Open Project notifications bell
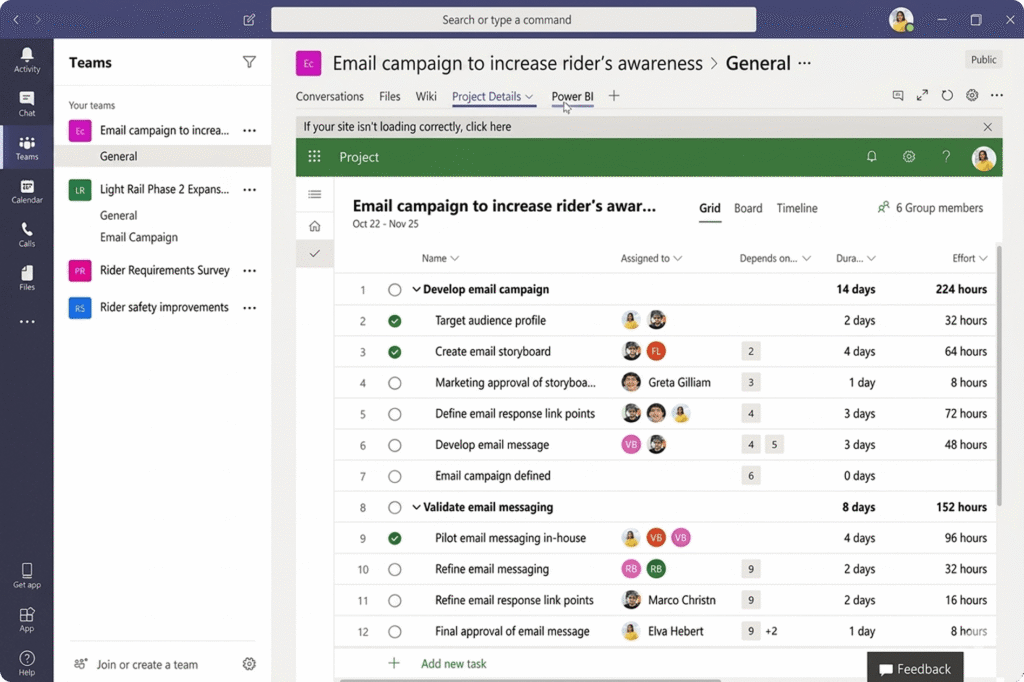The height and width of the screenshot is (682, 1024). click(x=871, y=156)
